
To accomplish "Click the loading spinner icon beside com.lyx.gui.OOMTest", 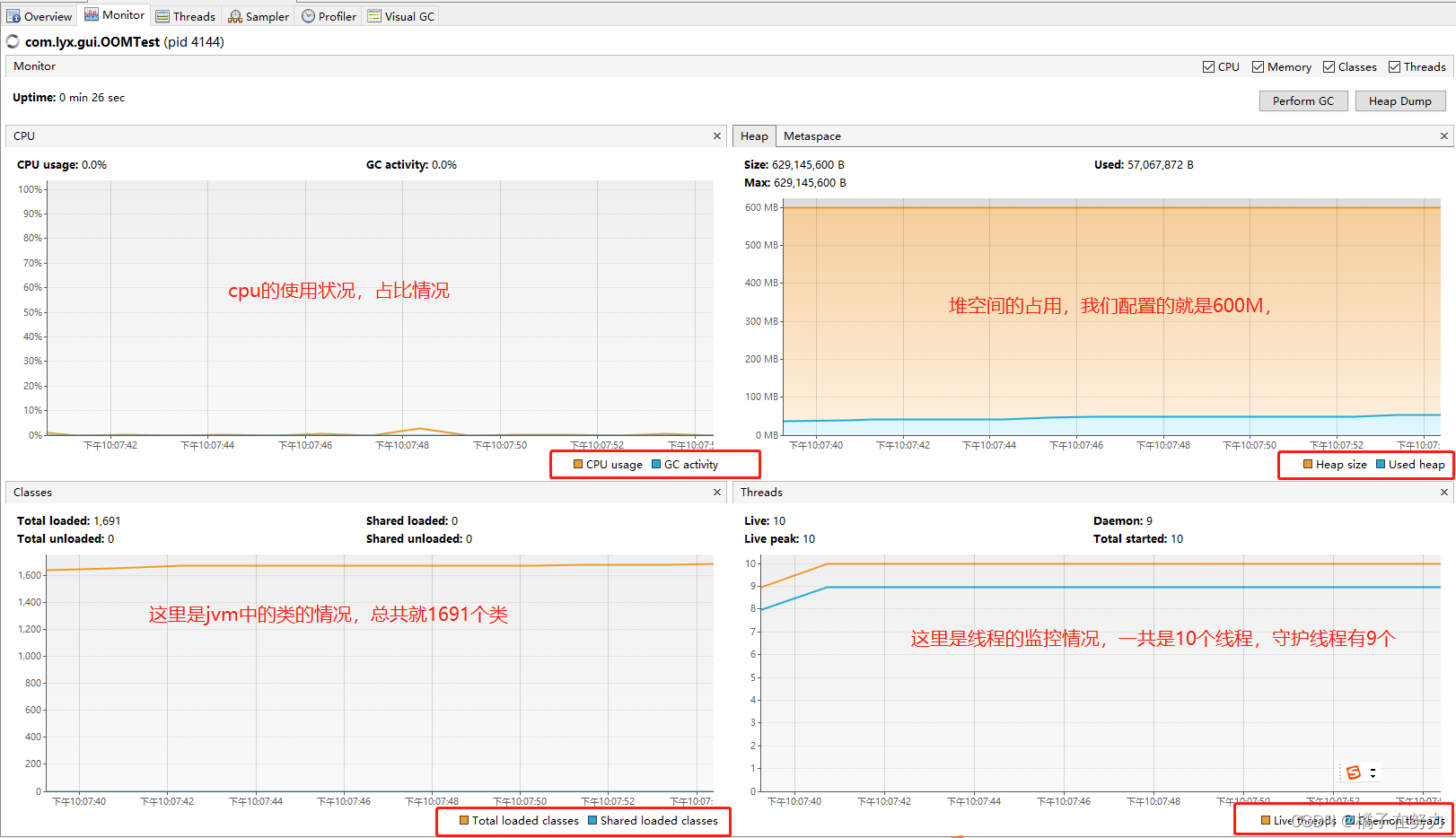I will pyautogui.click(x=13, y=41).
